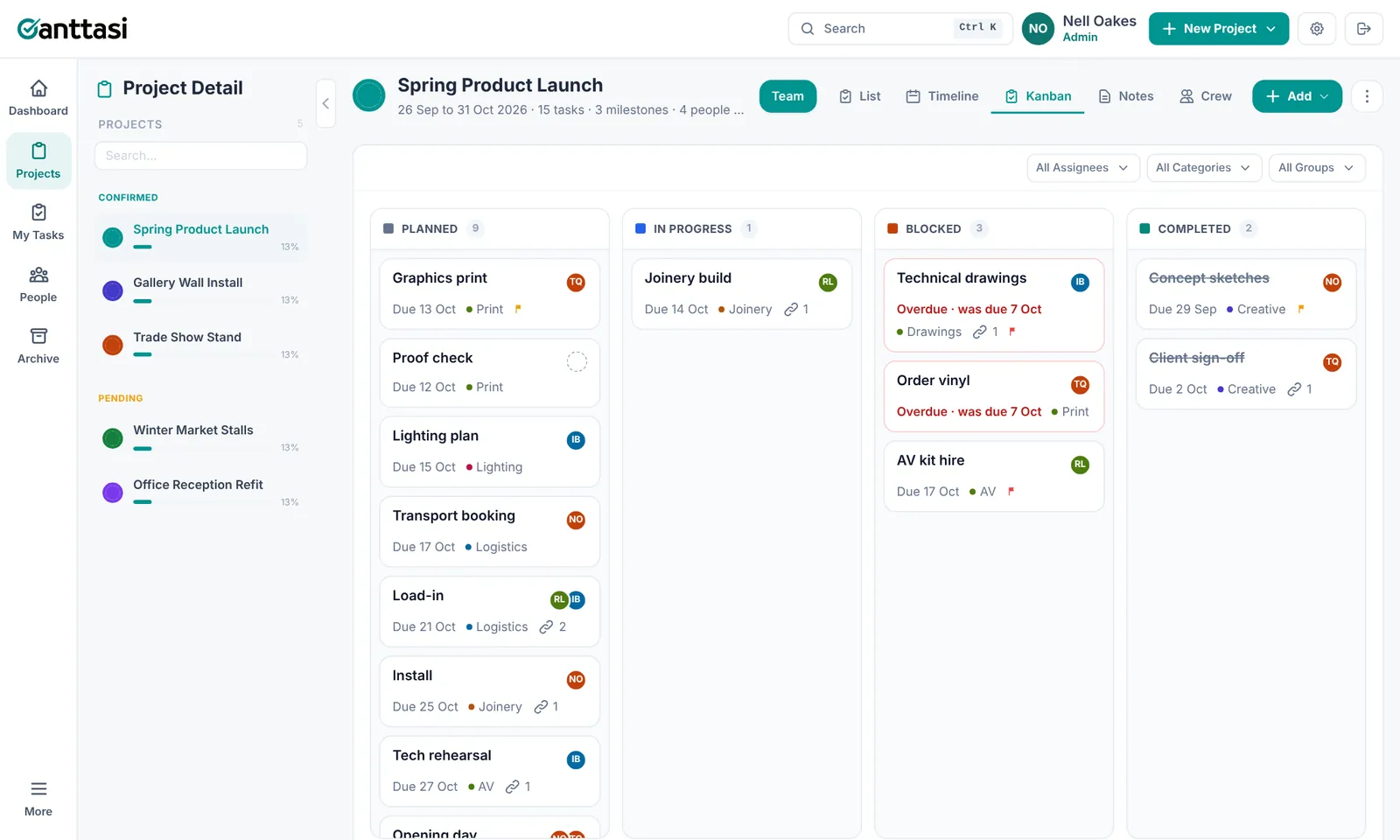Switch to the List tab
Image resolution: width=1400 pixels, height=840 pixels.
coord(859,96)
